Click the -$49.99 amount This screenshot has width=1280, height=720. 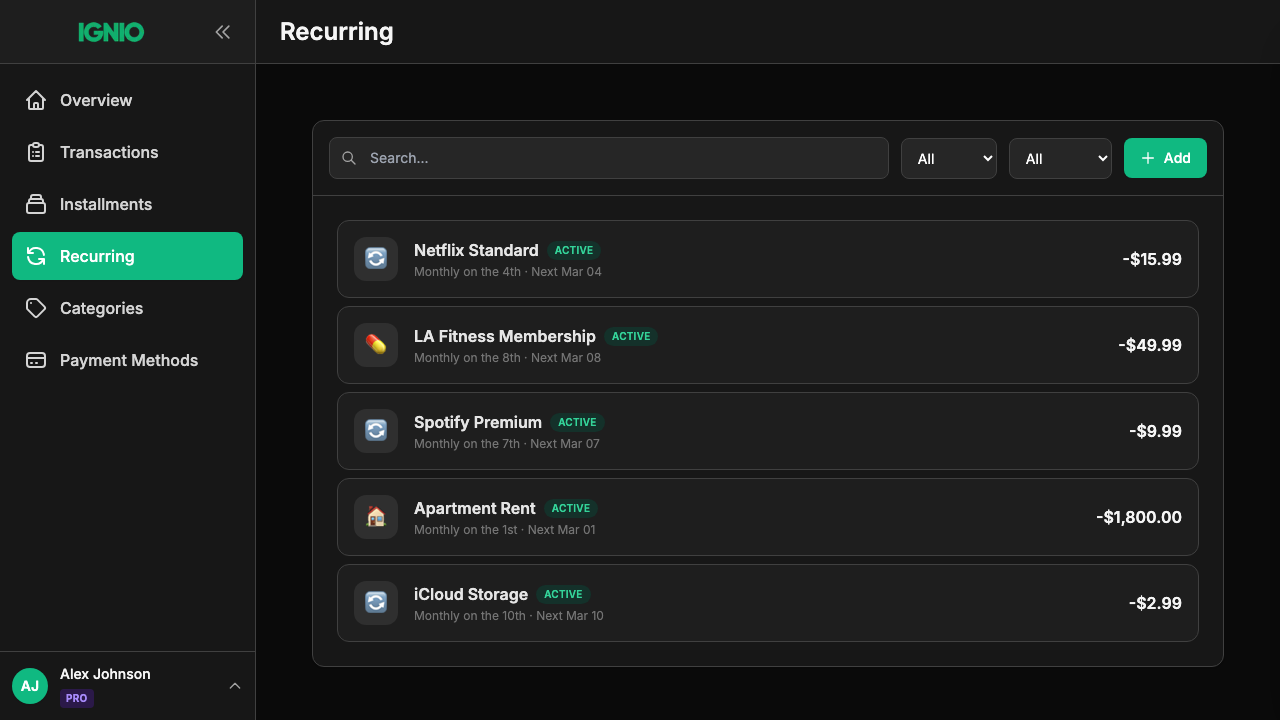tap(1150, 345)
